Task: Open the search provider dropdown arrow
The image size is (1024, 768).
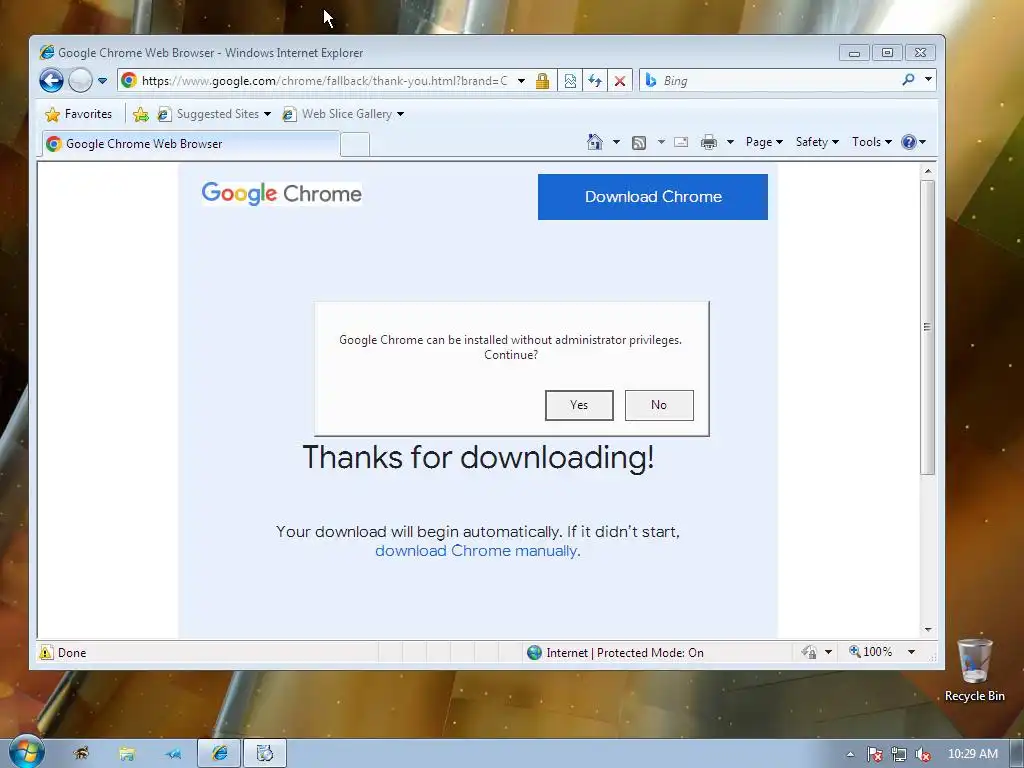Action: click(928, 80)
